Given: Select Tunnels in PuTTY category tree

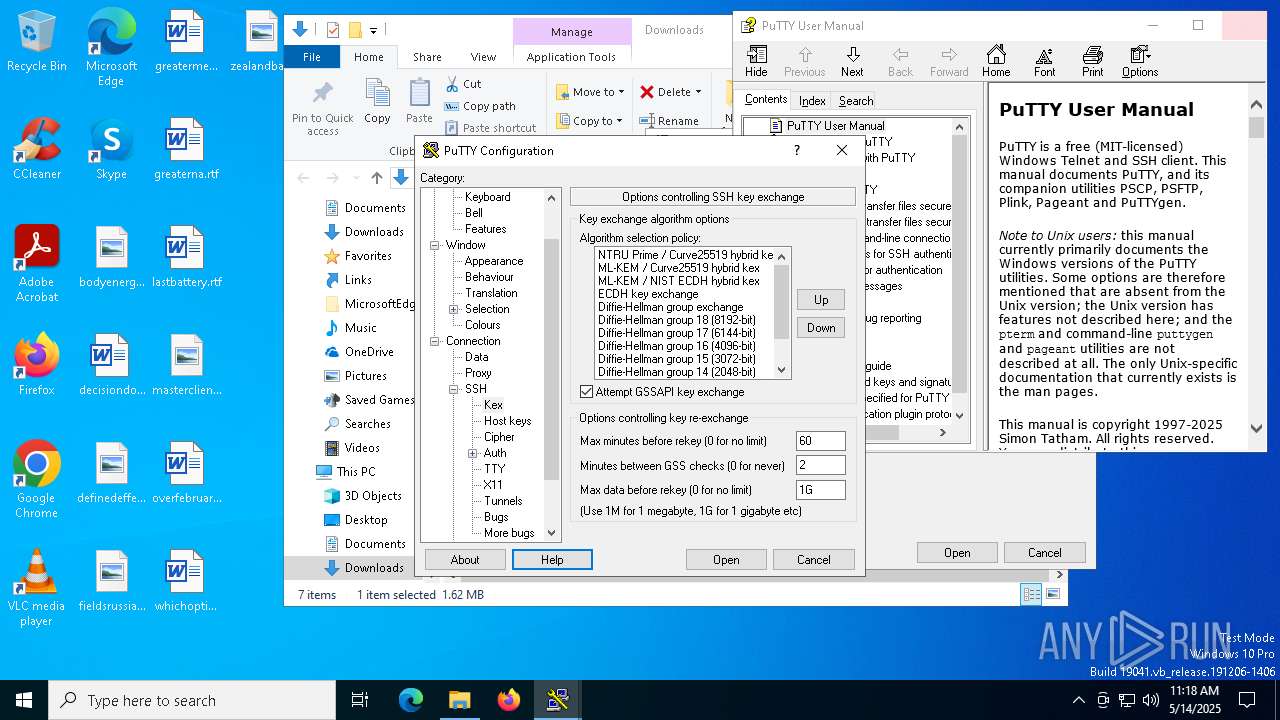Looking at the screenshot, I should (503, 501).
